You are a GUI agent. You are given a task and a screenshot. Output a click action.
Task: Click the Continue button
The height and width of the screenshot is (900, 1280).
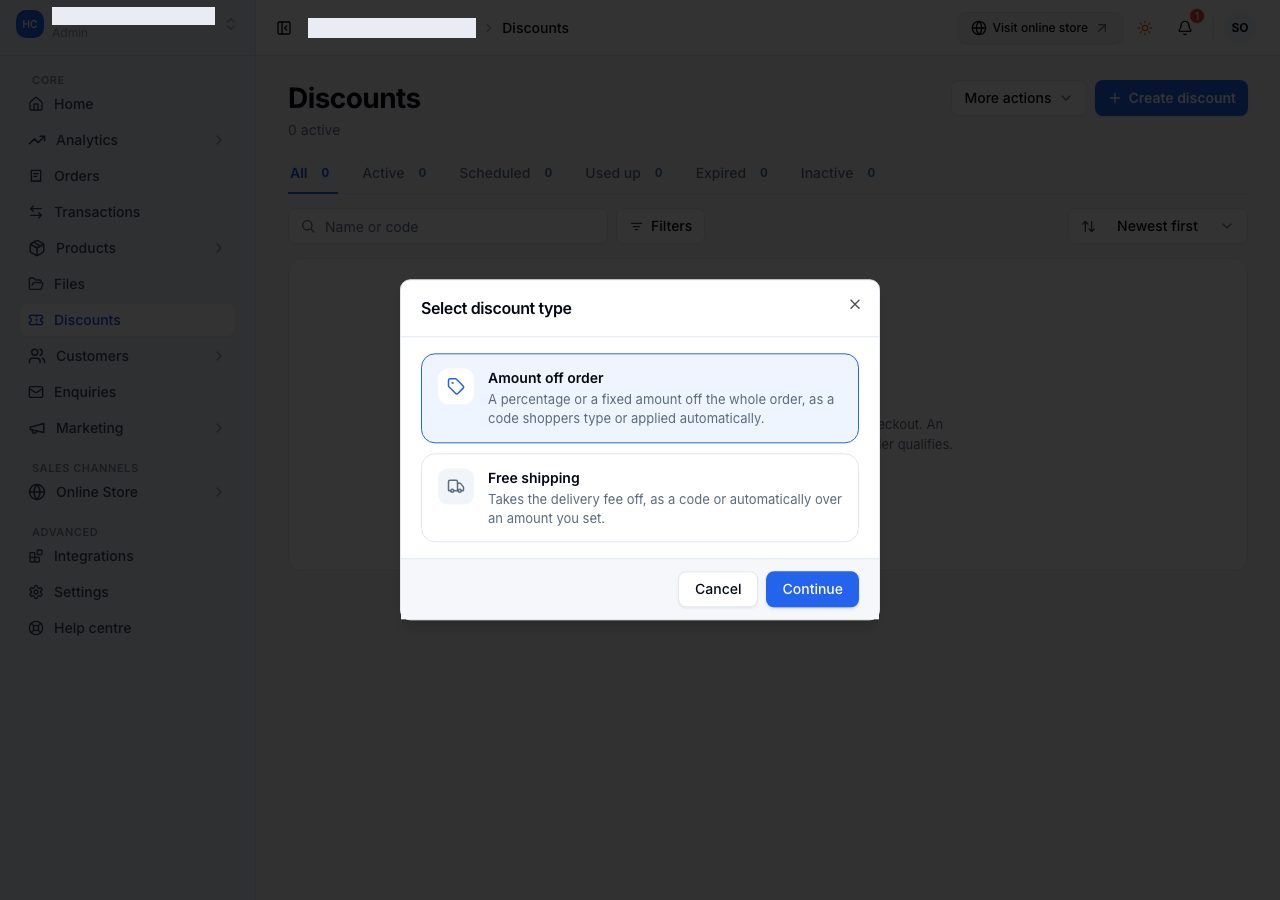click(812, 589)
